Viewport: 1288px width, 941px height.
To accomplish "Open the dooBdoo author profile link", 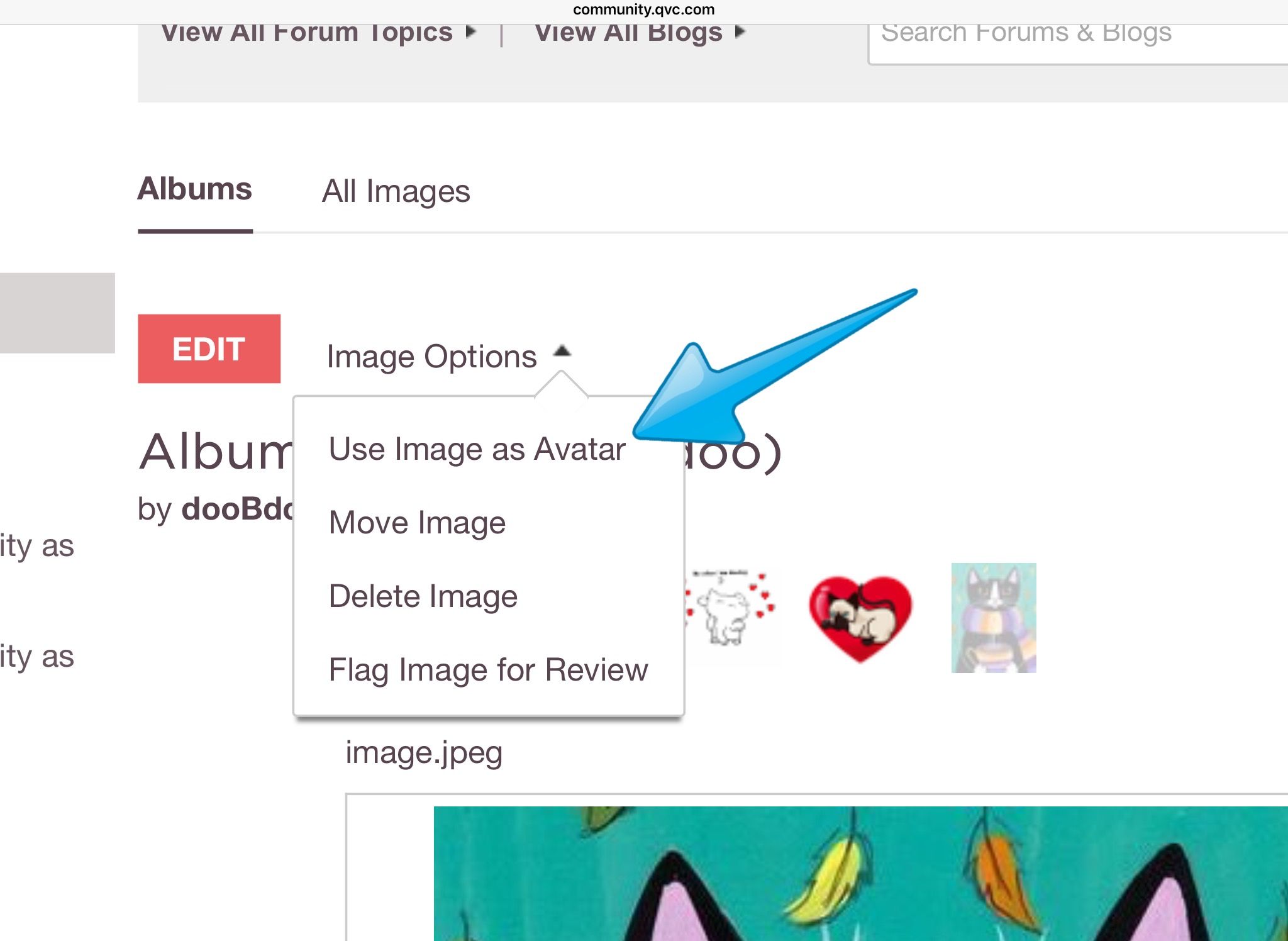I will click(236, 508).
